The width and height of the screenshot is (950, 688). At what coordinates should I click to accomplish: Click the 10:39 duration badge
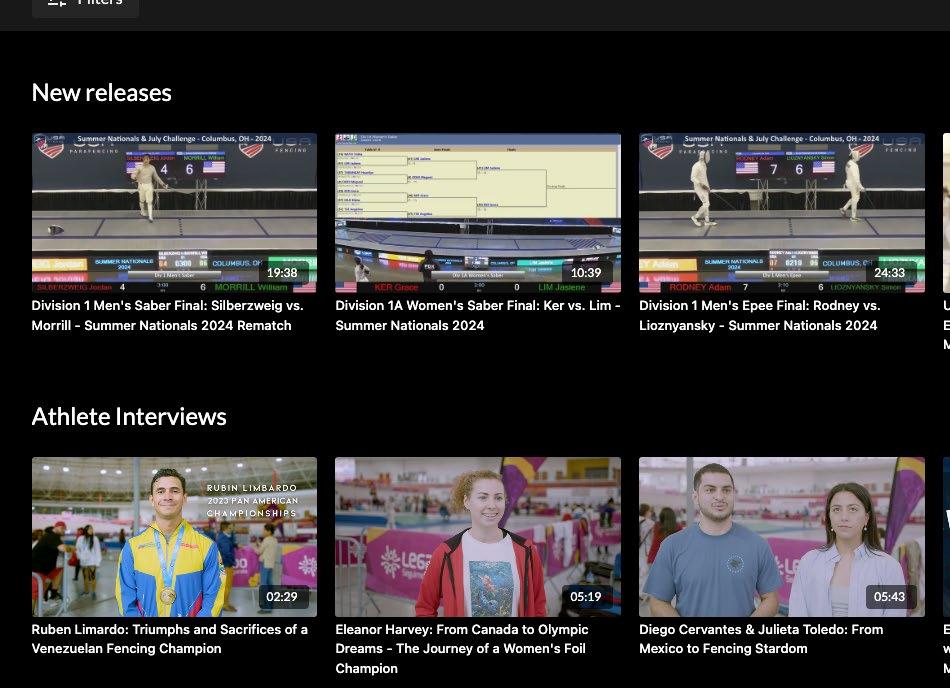[586, 273]
